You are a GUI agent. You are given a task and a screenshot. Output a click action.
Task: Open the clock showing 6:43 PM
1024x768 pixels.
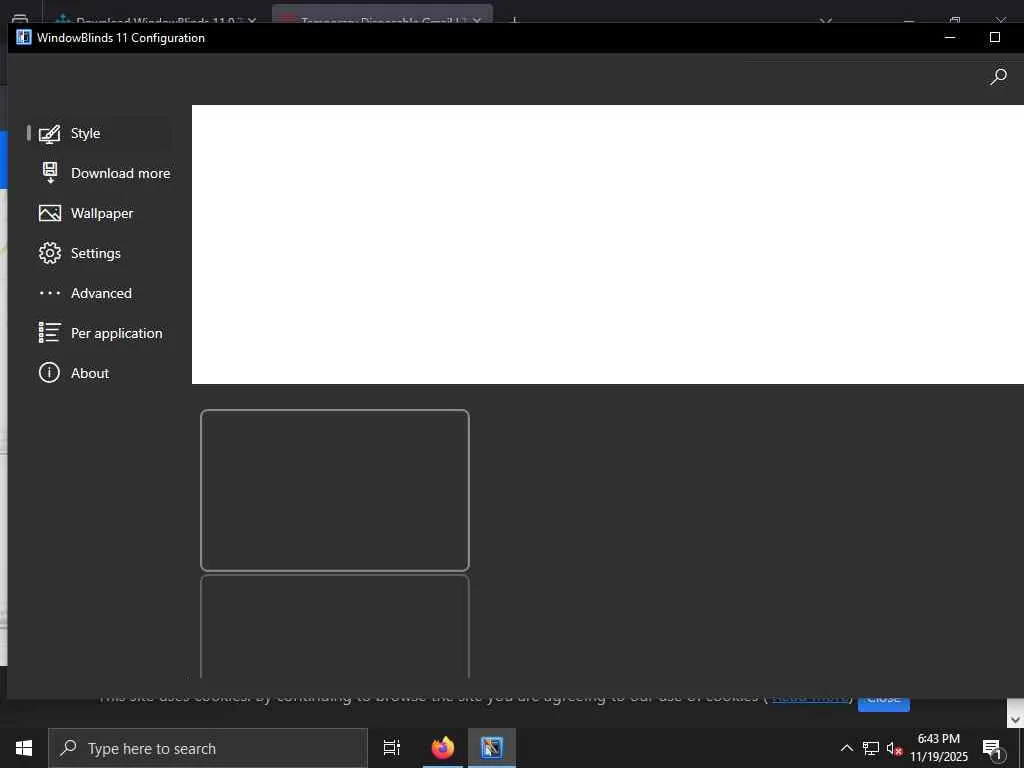[x=938, y=748]
